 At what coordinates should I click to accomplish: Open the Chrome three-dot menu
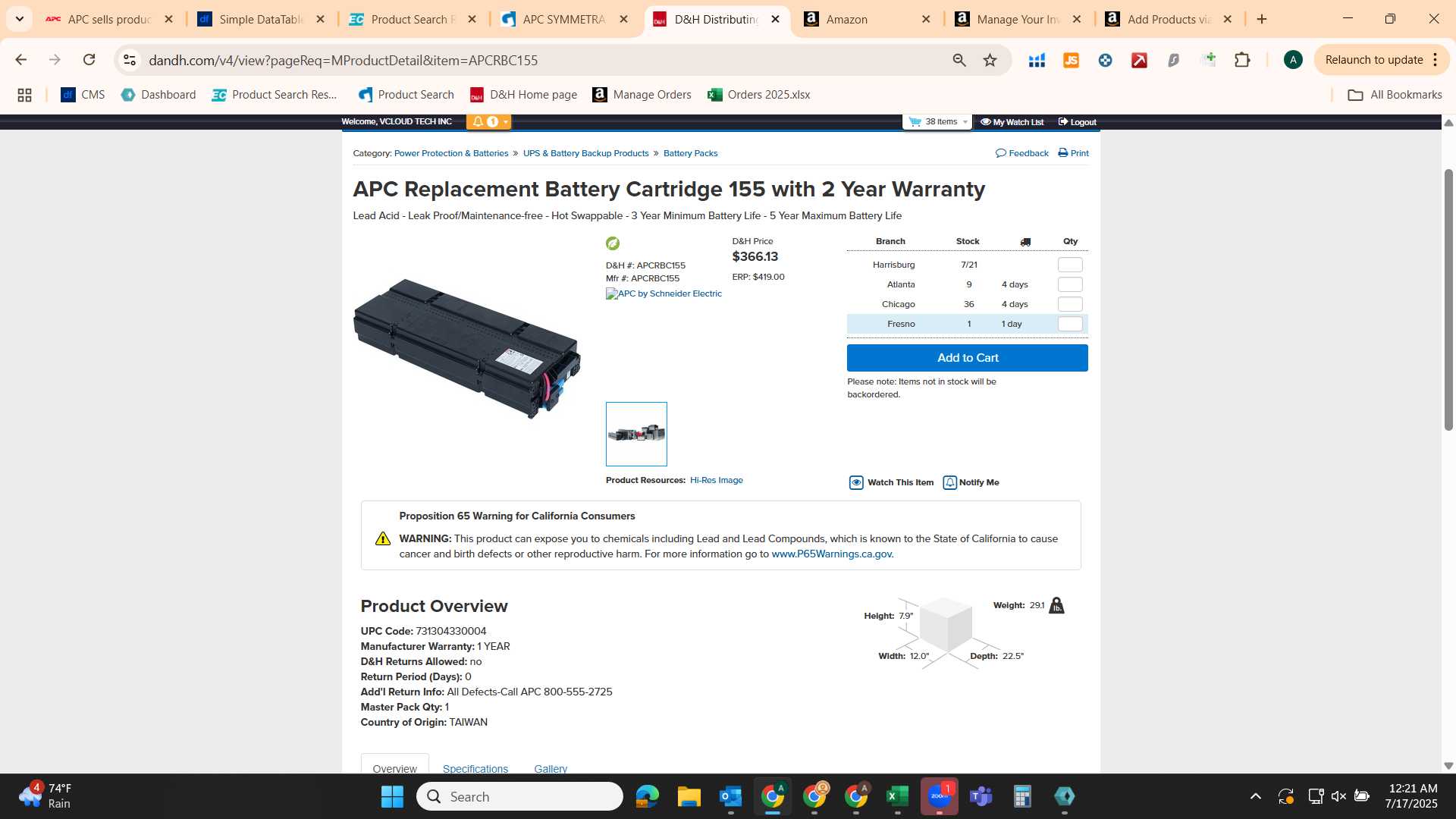point(1435,60)
